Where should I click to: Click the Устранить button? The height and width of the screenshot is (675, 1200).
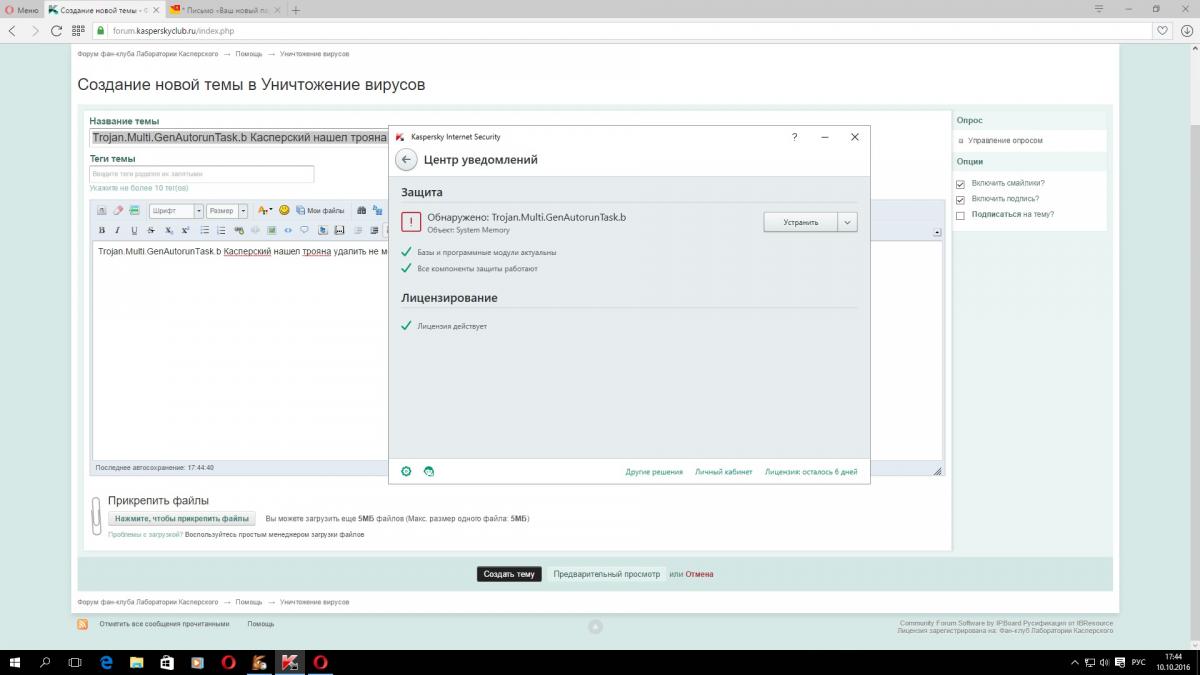coord(801,222)
